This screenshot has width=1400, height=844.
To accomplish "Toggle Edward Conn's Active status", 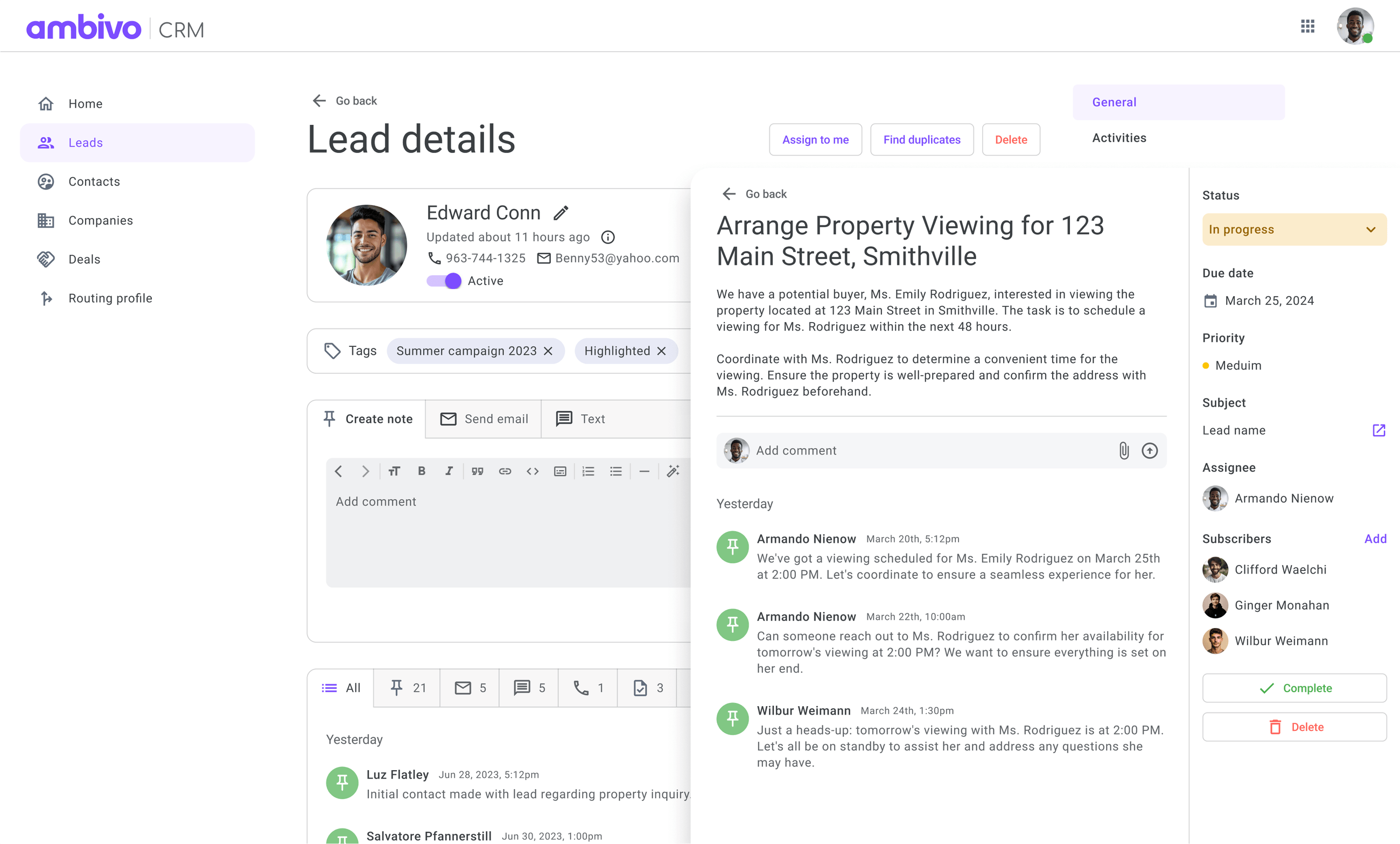I will point(443,280).
